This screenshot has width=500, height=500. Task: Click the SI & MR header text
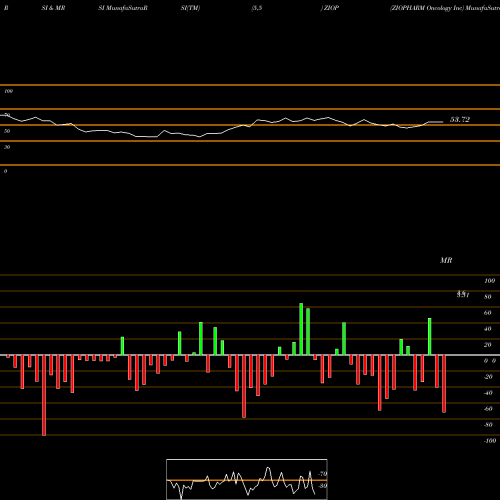[x=53, y=8]
